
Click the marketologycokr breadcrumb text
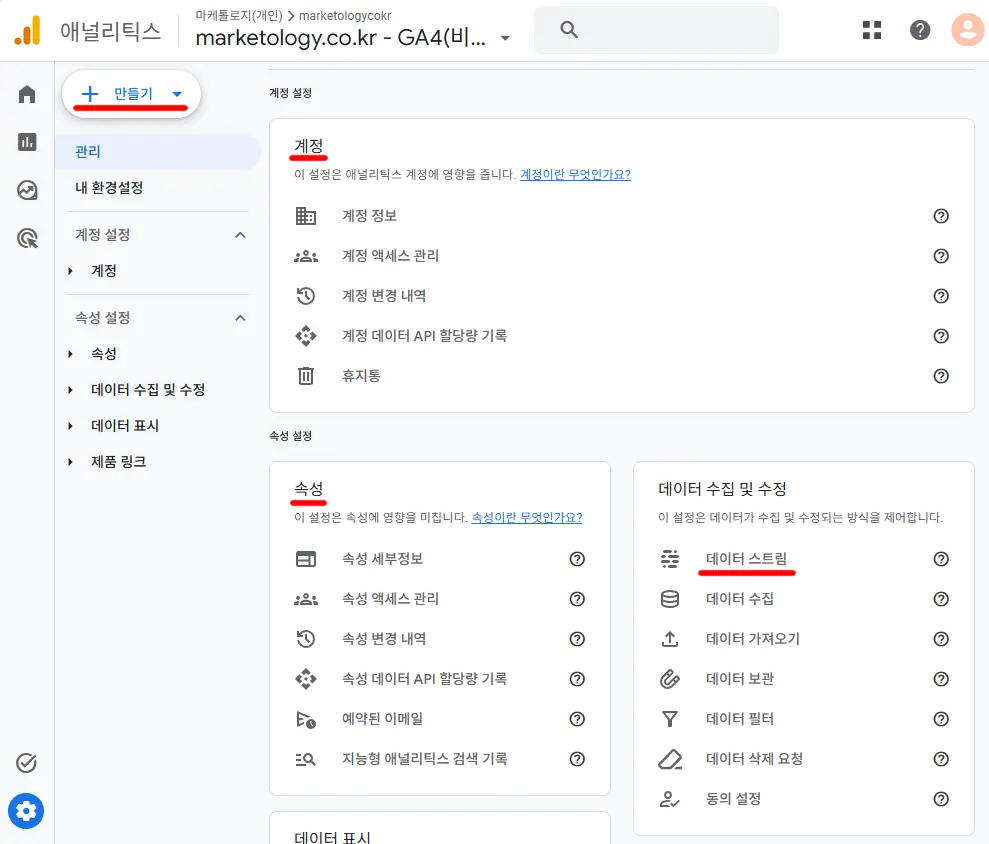pyautogui.click(x=345, y=16)
